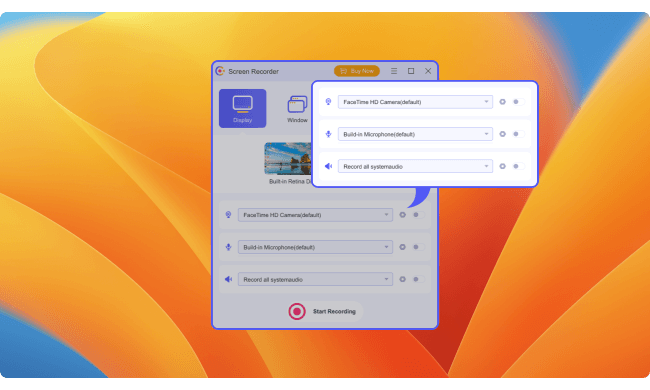Open Record all systemaudio dropdown in enlarged callout
650x390 pixels.
point(415,166)
